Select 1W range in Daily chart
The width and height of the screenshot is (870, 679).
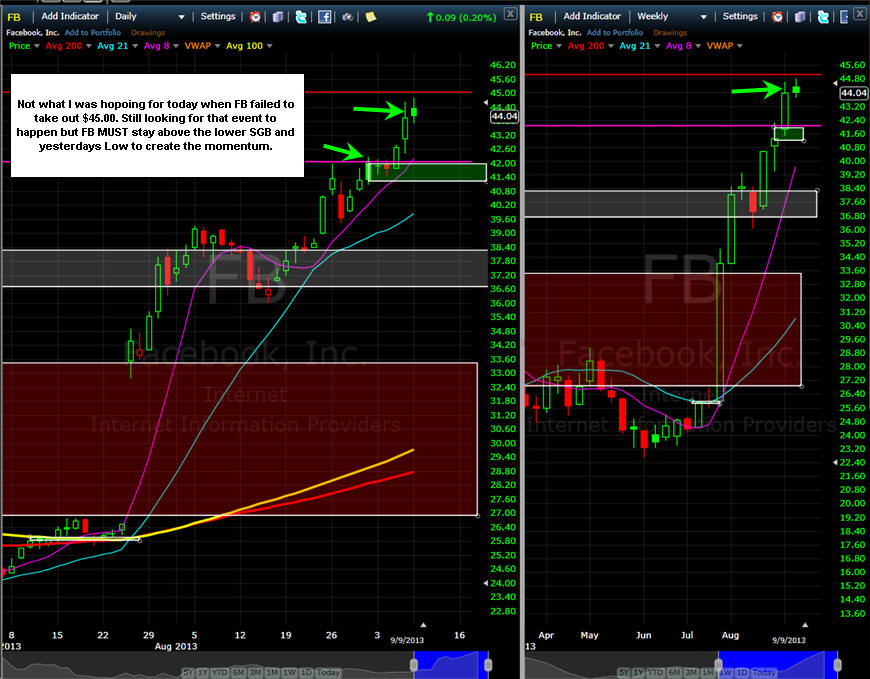(289, 672)
